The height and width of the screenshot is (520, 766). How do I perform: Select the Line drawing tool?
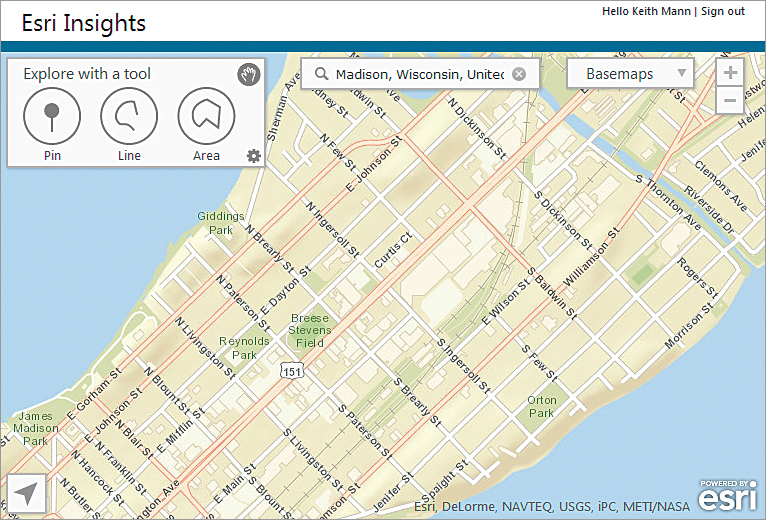pyautogui.click(x=129, y=116)
